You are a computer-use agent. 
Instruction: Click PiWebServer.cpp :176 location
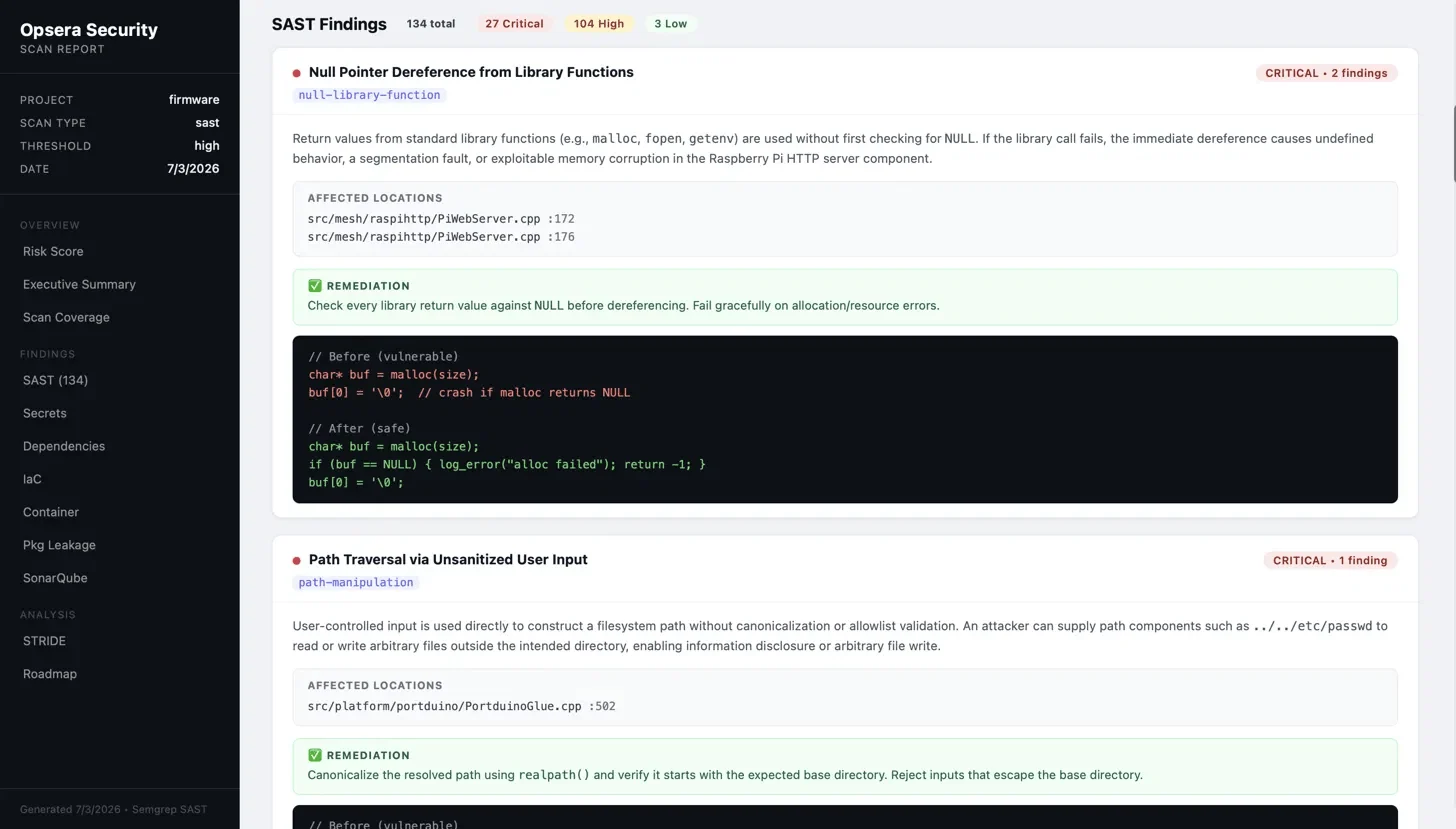(x=441, y=237)
